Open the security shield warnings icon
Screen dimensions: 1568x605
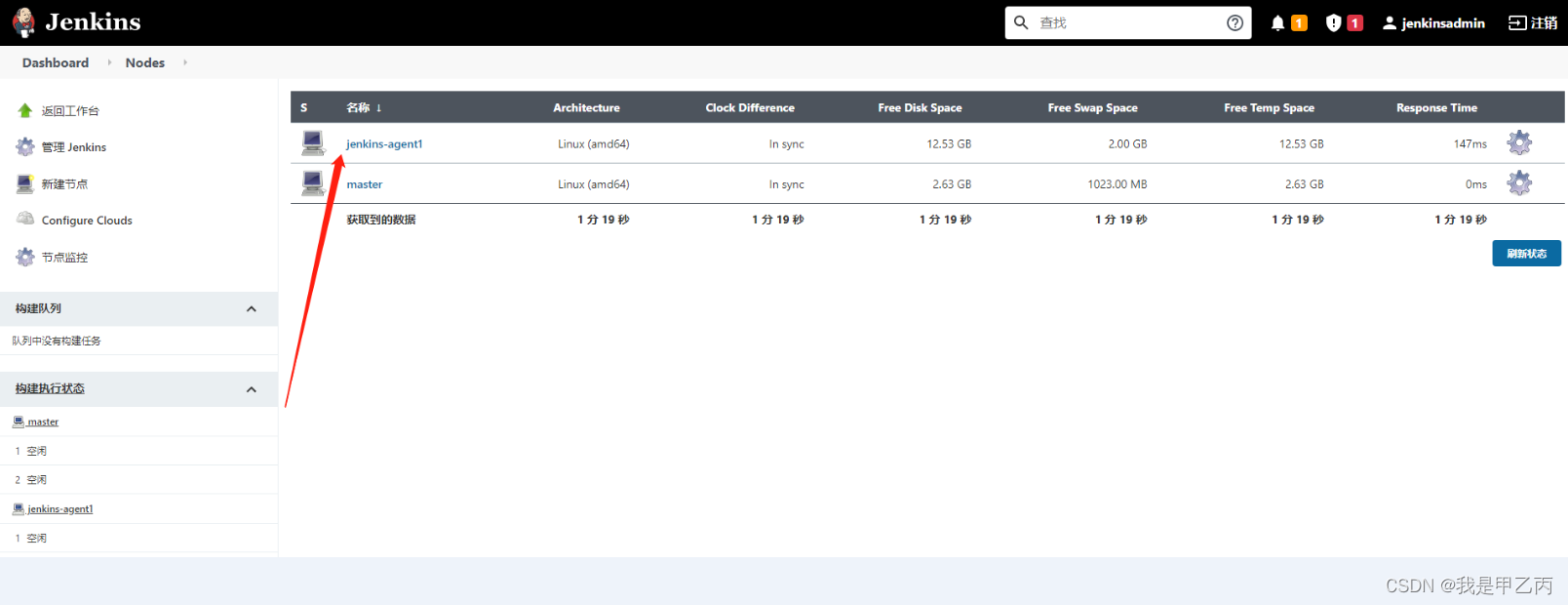point(1333,22)
